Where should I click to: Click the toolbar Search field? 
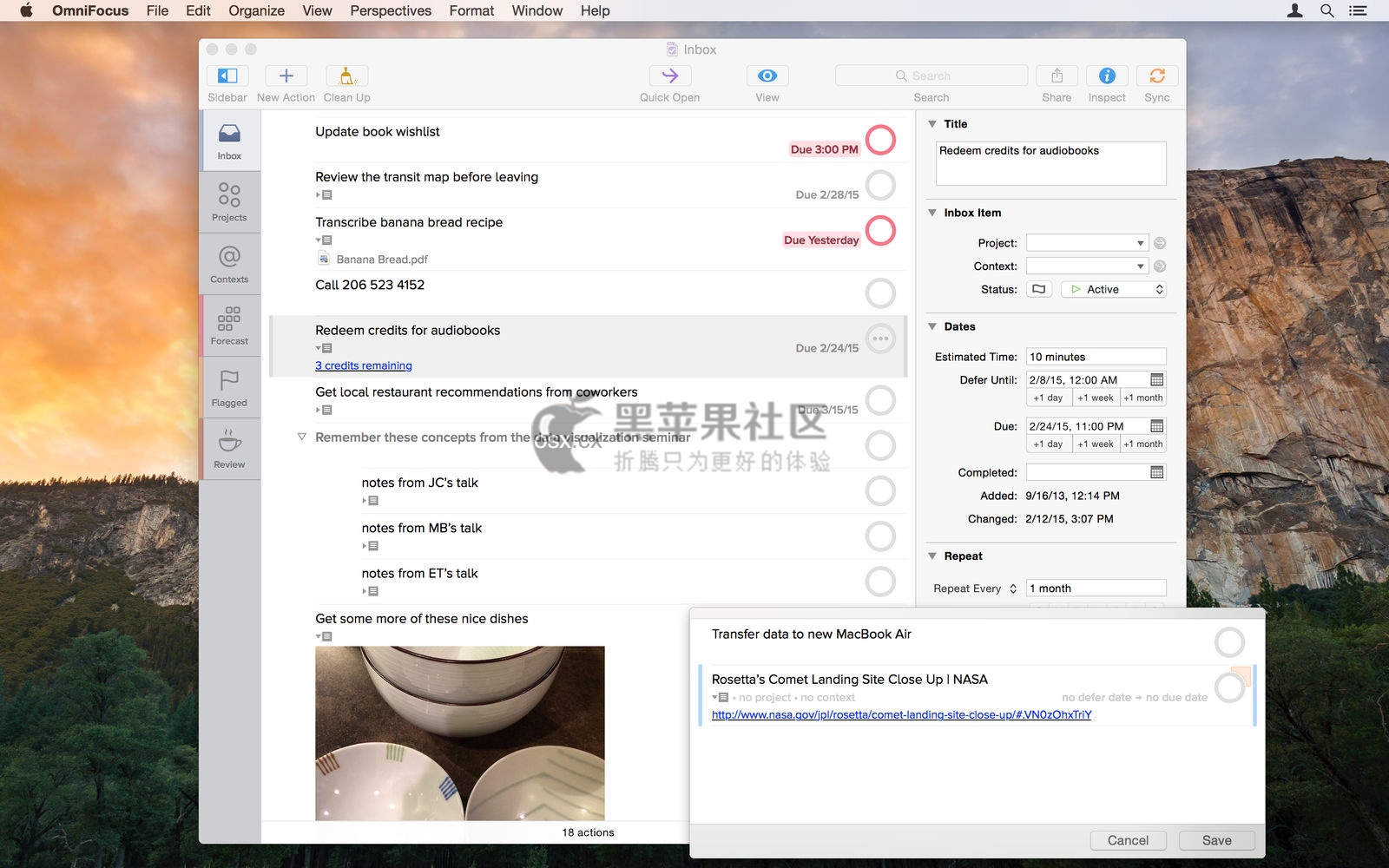click(931, 76)
